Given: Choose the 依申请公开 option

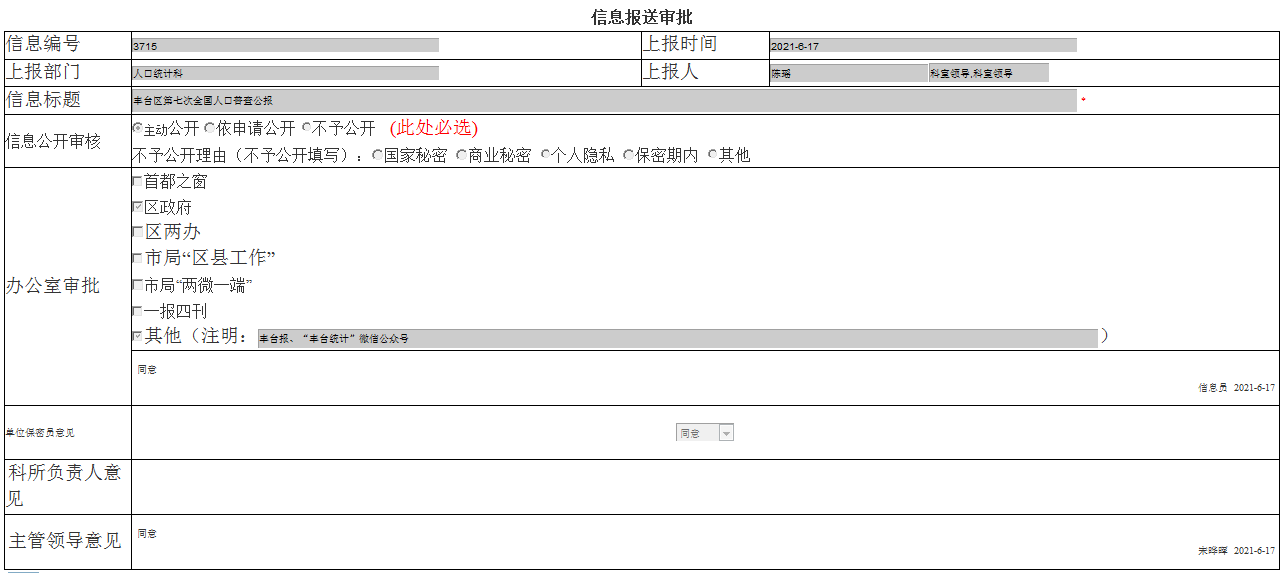Looking at the screenshot, I should (209, 128).
